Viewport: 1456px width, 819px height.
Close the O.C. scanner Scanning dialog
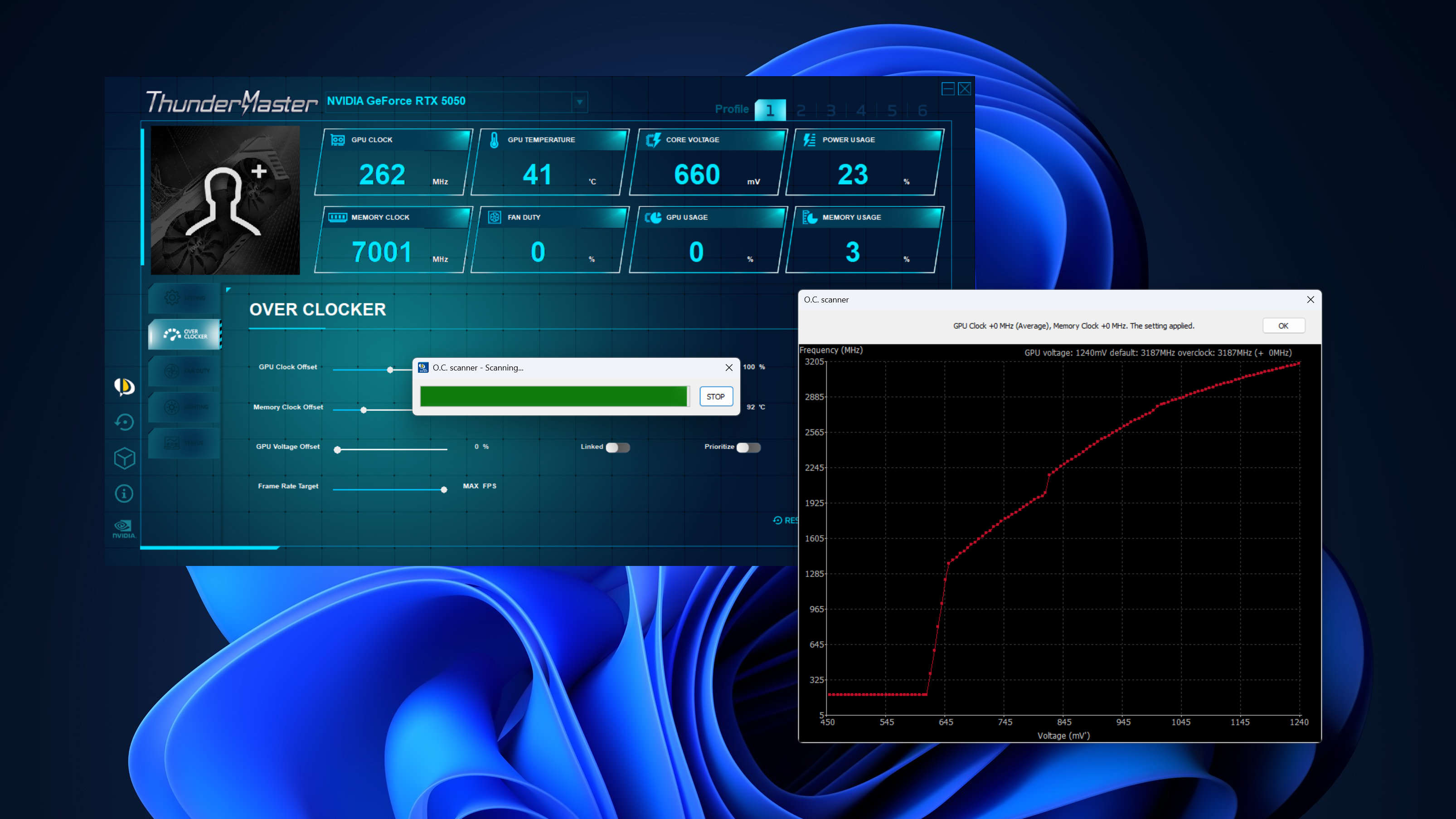pyautogui.click(x=729, y=368)
